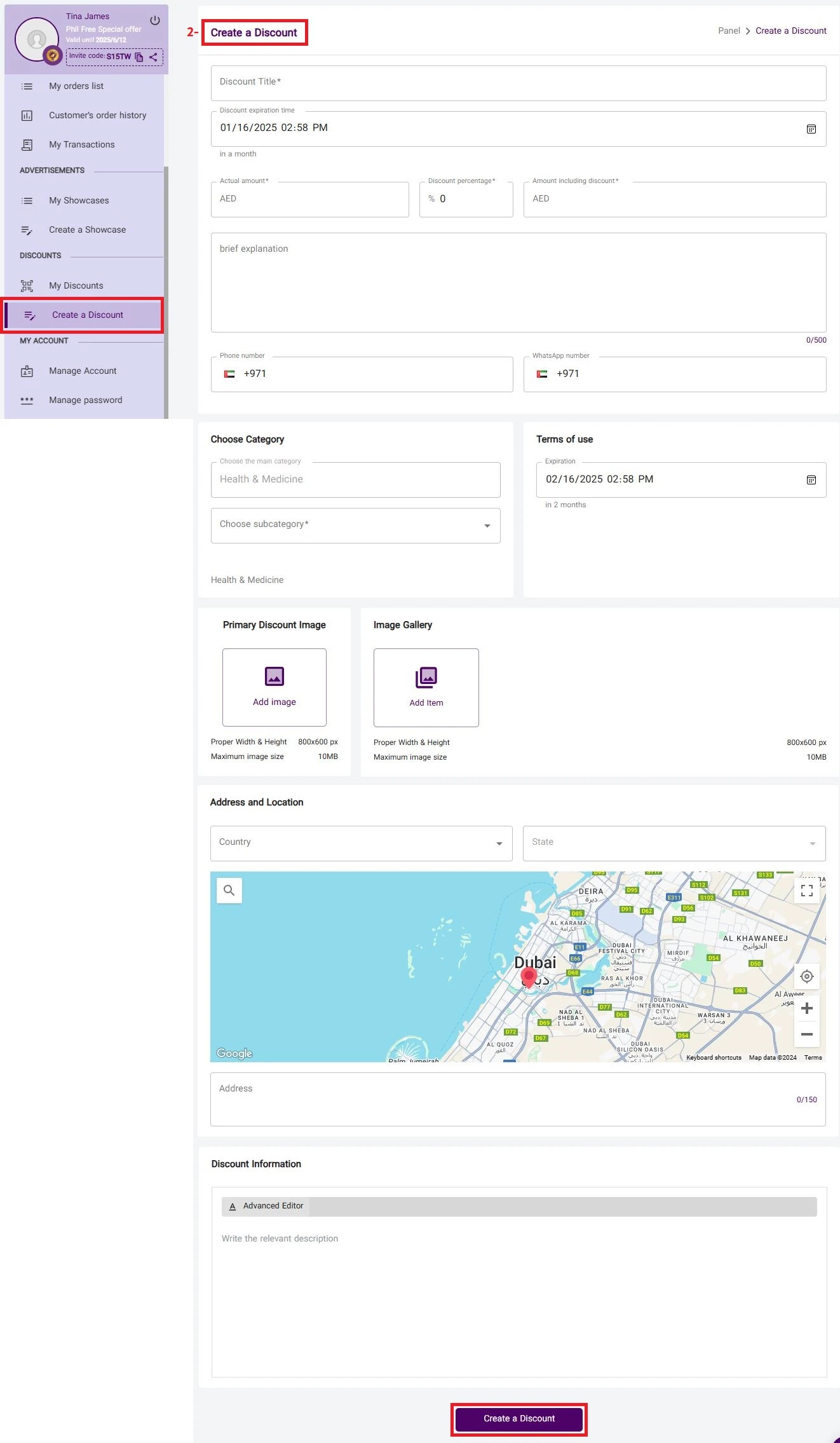Open Create a Showcase page

click(87, 230)
